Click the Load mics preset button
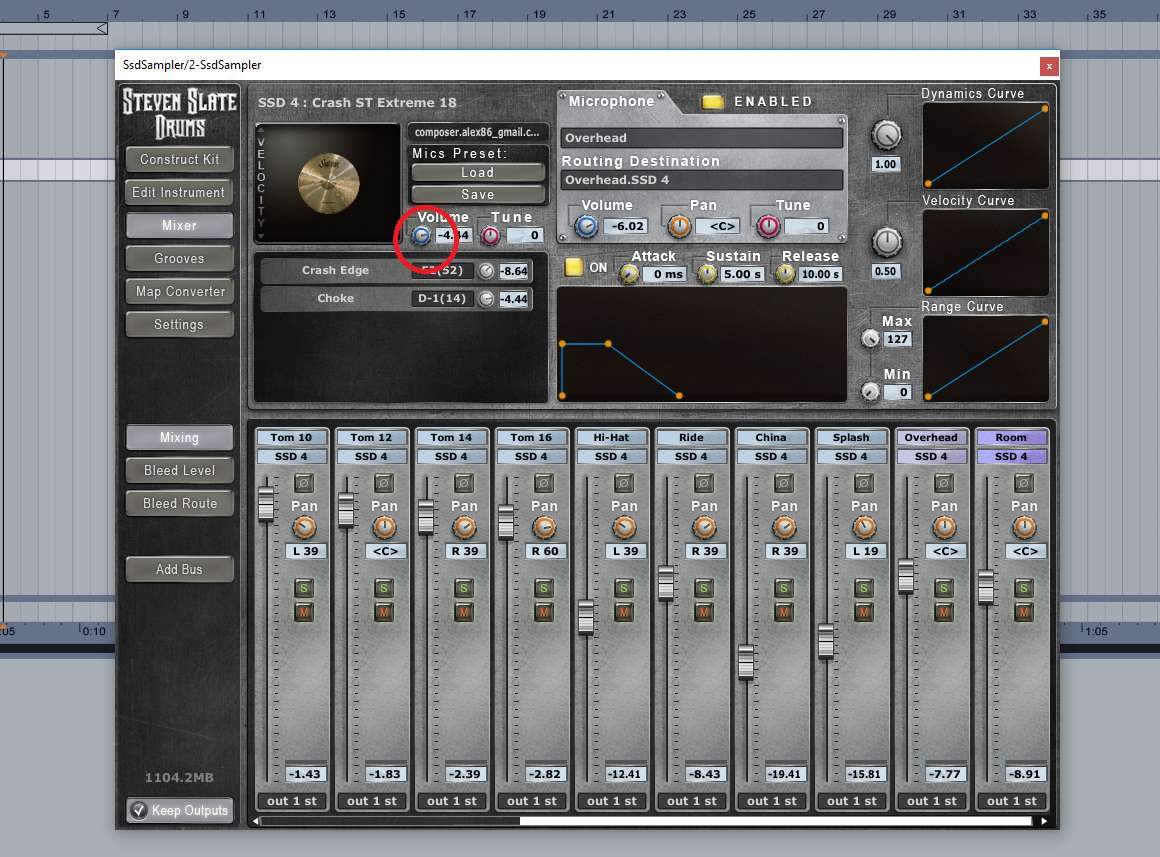The width and height of the screenshot is (1160, 857). pyautogui.click(x=477, y=173)
